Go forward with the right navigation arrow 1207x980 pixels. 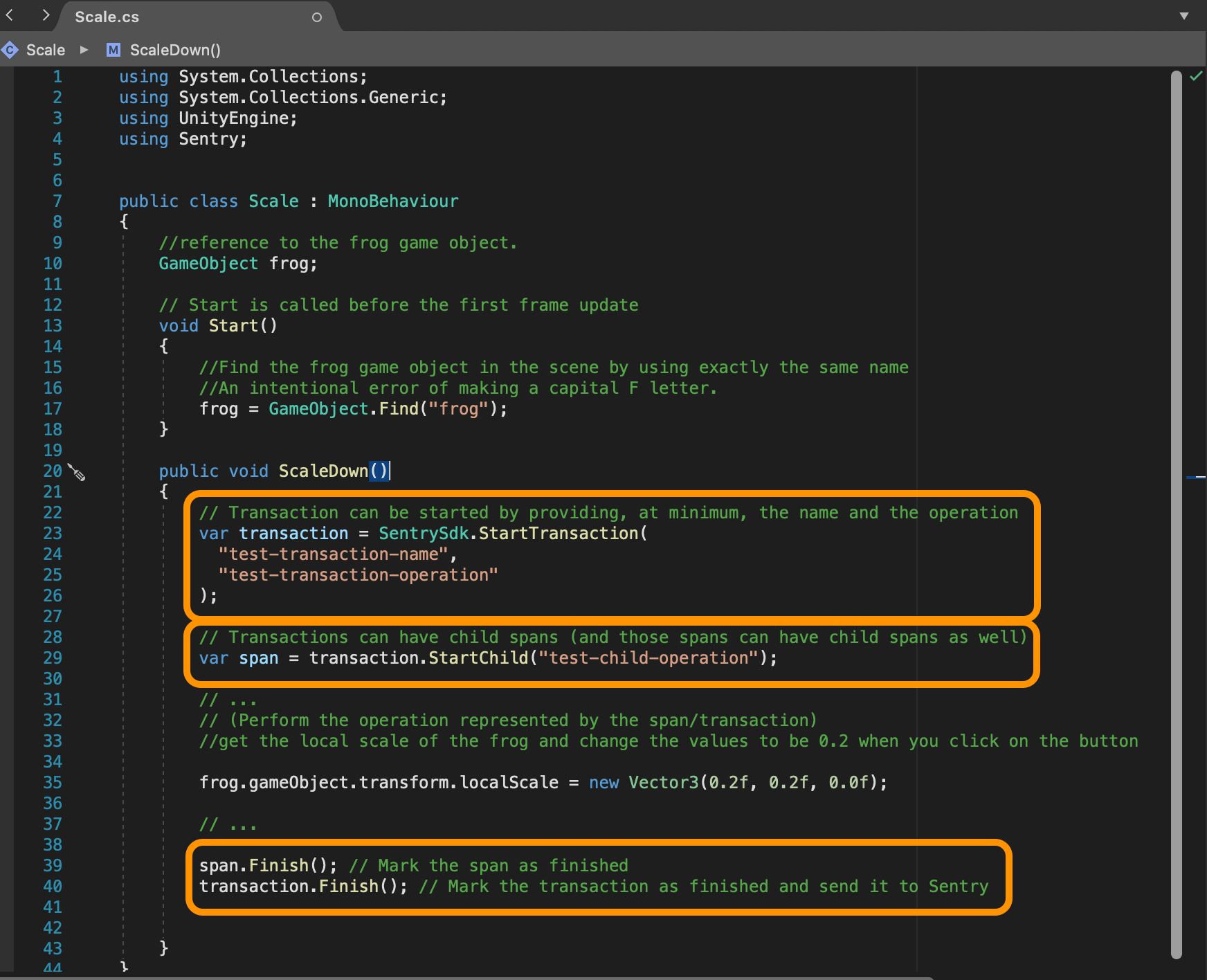[46, 15]
